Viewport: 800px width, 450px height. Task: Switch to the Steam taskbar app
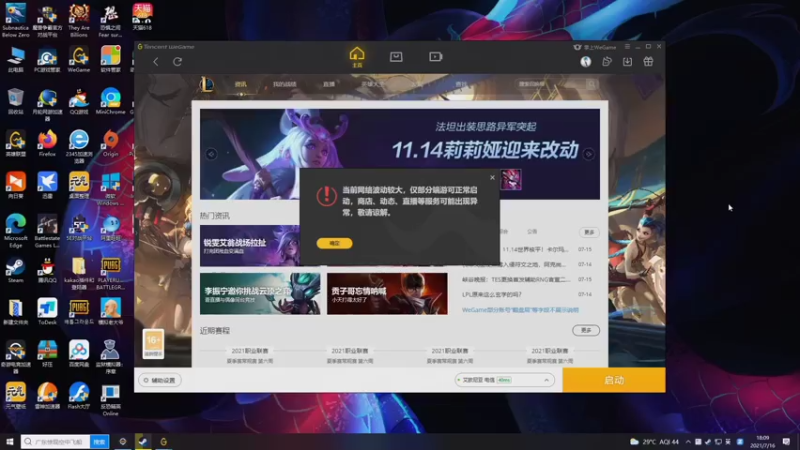click(x=143, y=442)
